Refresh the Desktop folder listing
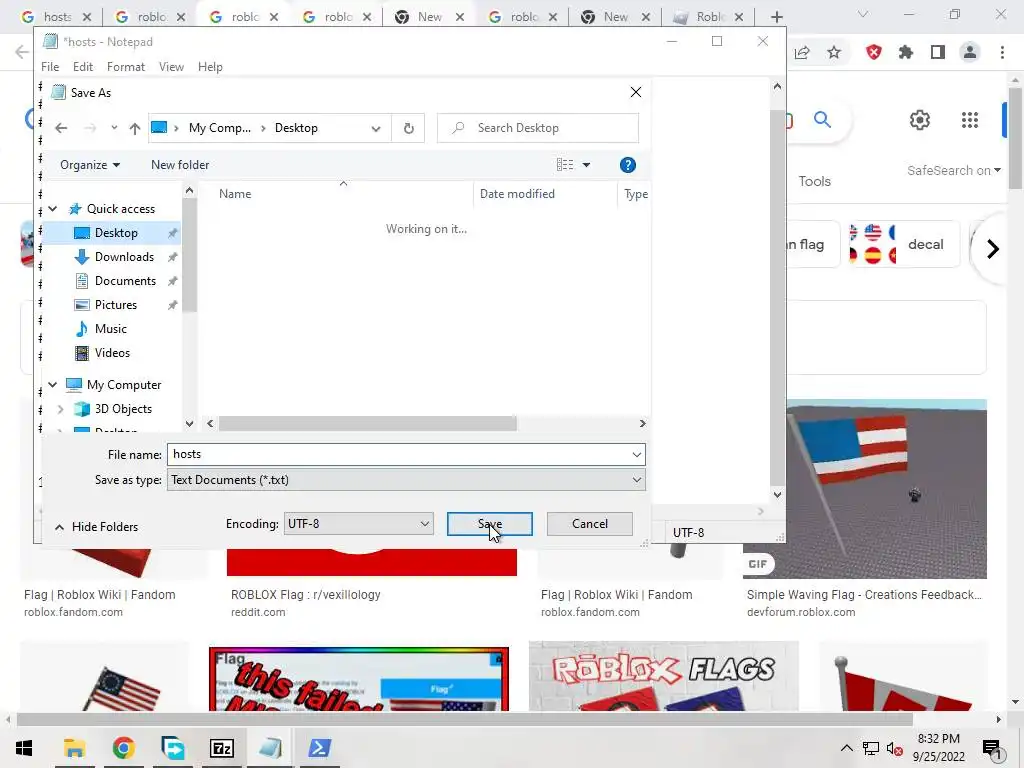 [409, 128]
